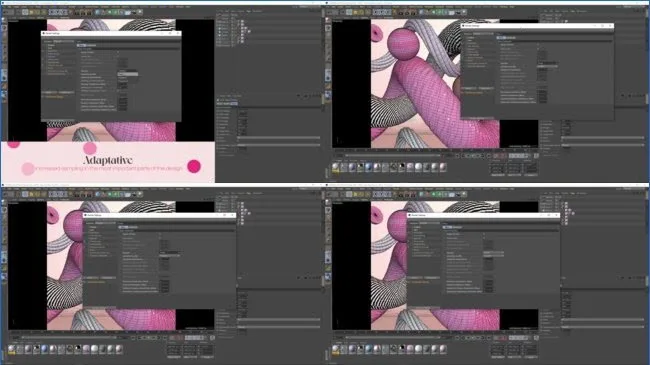The image size is (650, 365).
Task: Click lower attribute slider in bottom-left window
Action: (x=279, y=327)
